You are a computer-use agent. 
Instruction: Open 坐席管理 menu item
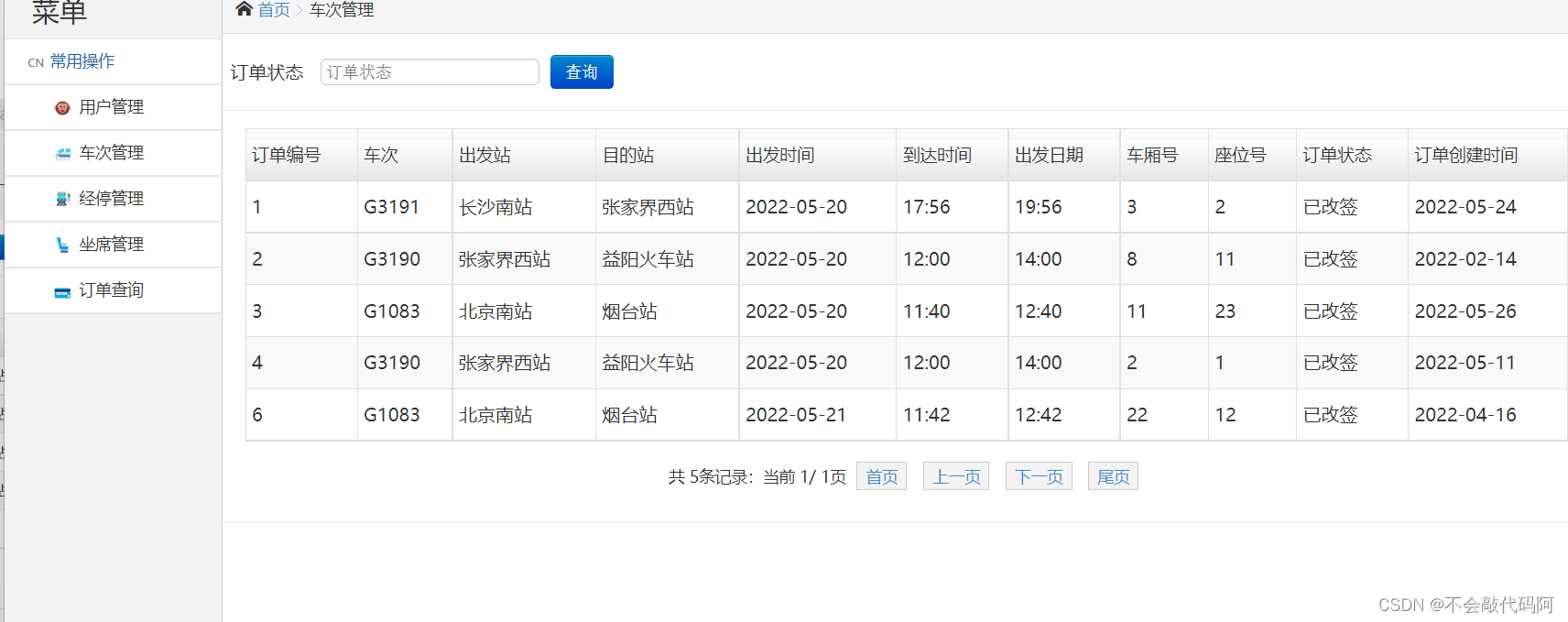point(113,245)
